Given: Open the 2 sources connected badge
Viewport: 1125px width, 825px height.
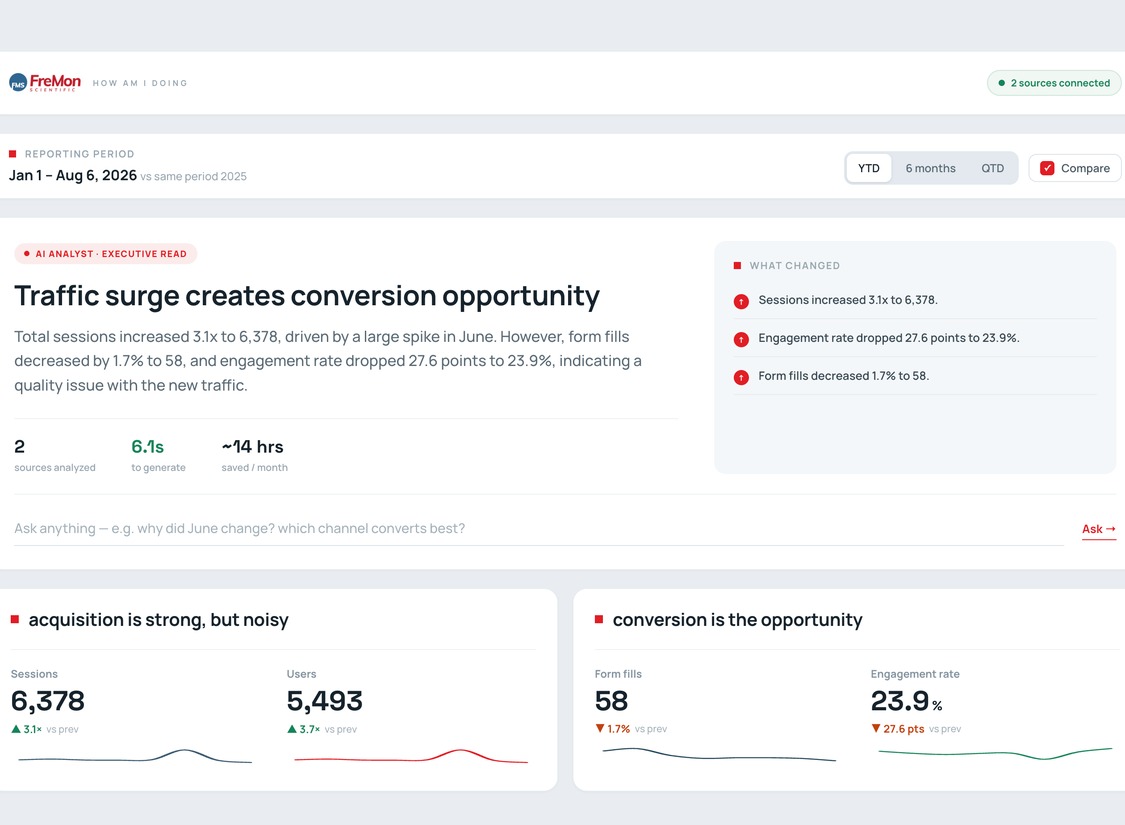Looking at the screenshot, I should tap(1054, 83).
